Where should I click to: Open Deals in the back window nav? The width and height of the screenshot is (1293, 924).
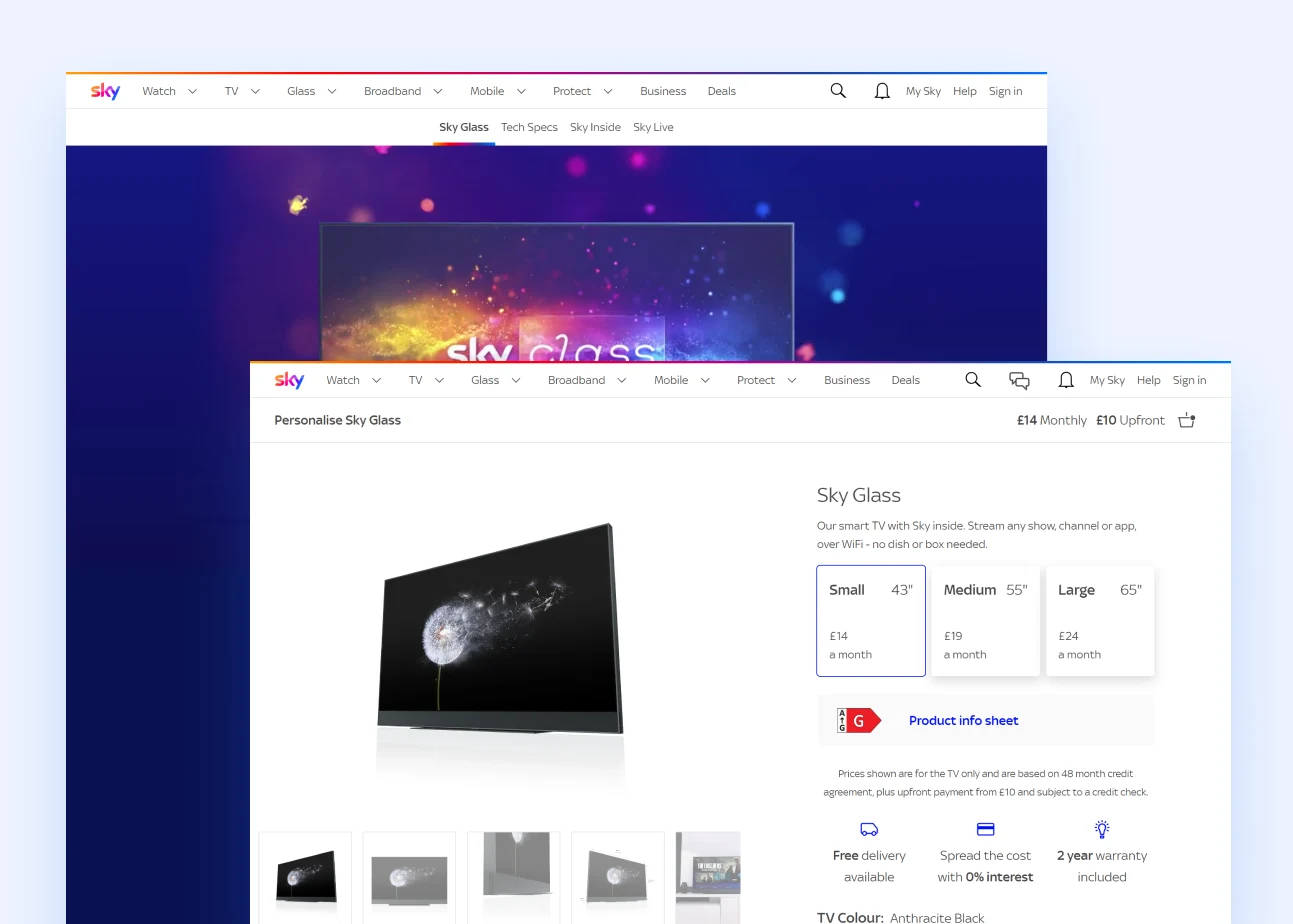click(722, 91)
